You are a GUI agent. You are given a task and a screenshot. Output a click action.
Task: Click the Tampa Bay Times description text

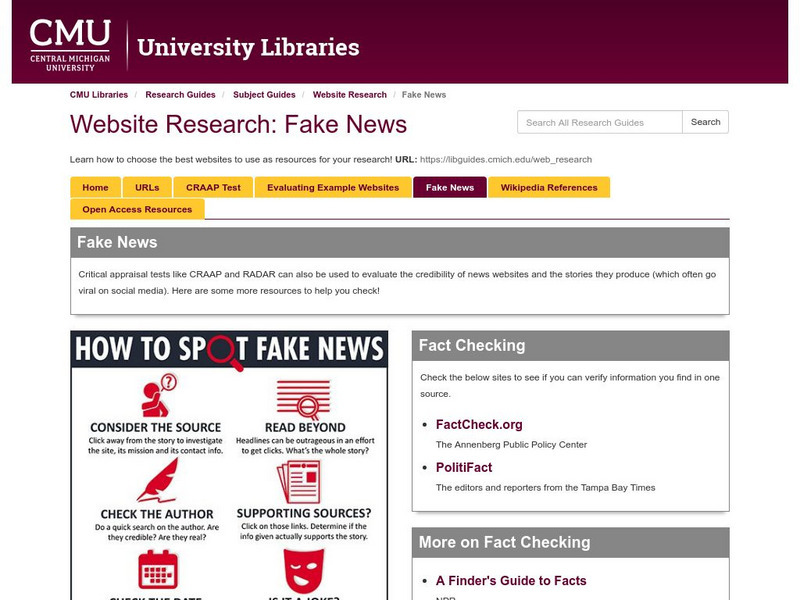point(545,487)
